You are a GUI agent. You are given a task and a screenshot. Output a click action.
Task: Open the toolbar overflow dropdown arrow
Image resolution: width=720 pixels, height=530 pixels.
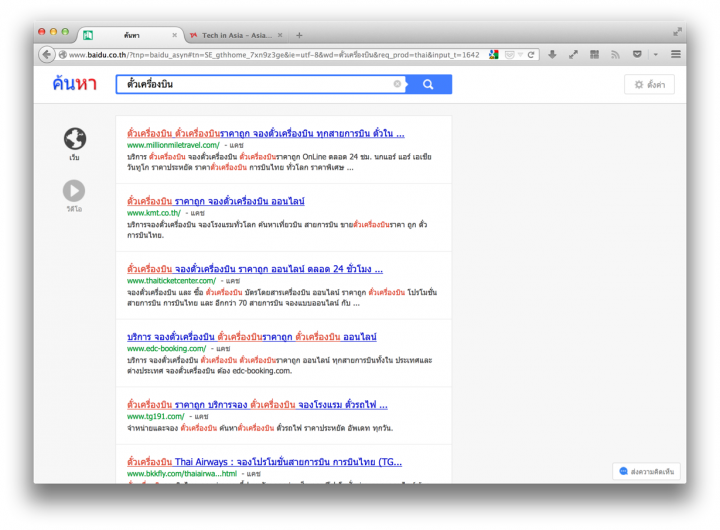coord(656,55)
